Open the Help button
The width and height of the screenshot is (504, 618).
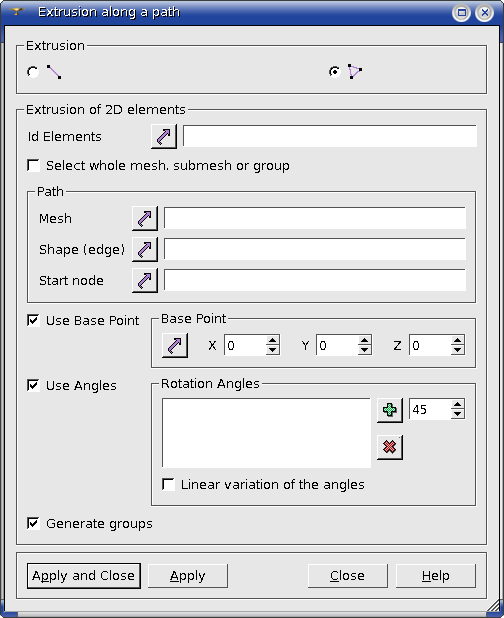435,576
